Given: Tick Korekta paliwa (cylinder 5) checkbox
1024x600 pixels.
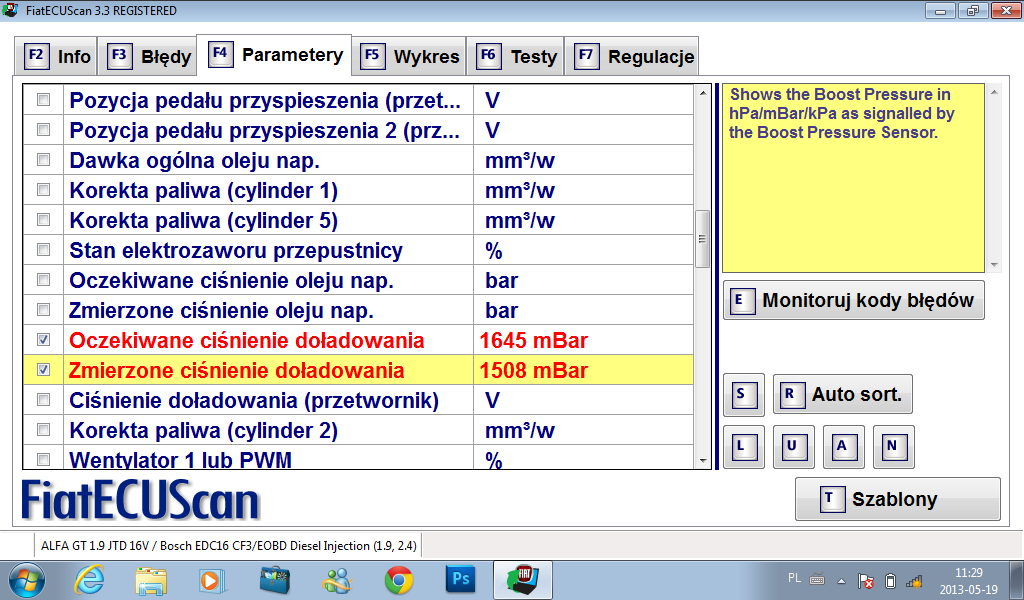Looking at the screenshot, I should click(43, 220).
